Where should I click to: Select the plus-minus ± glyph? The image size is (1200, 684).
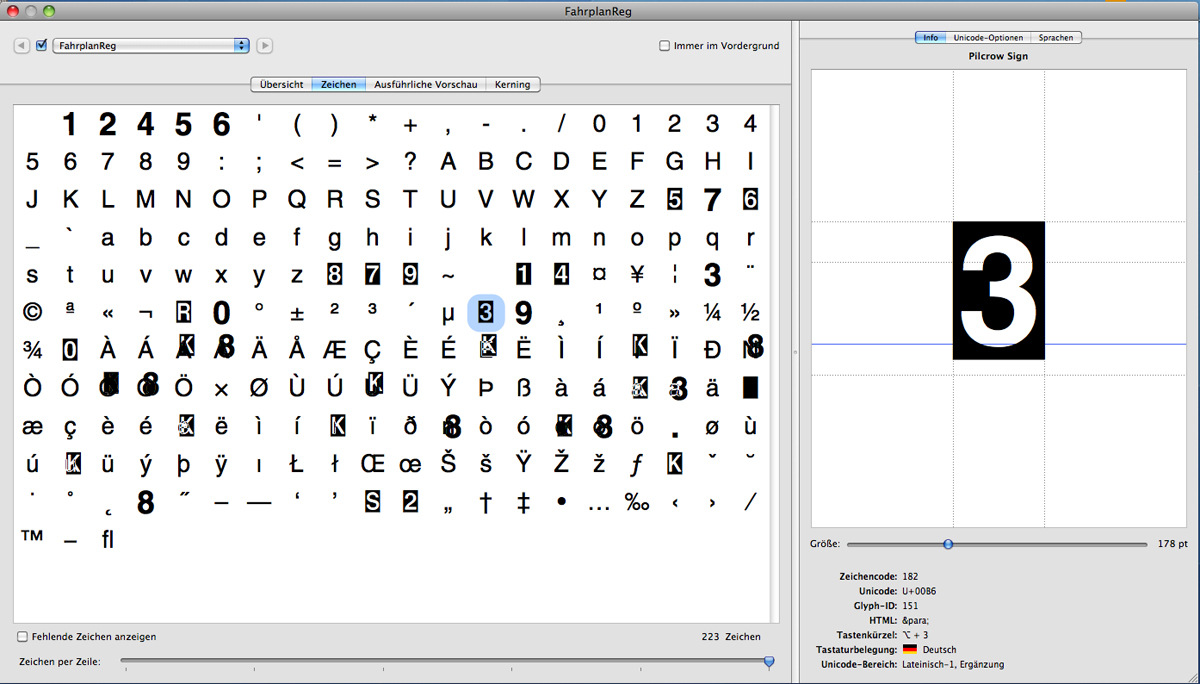coord(297,313)
